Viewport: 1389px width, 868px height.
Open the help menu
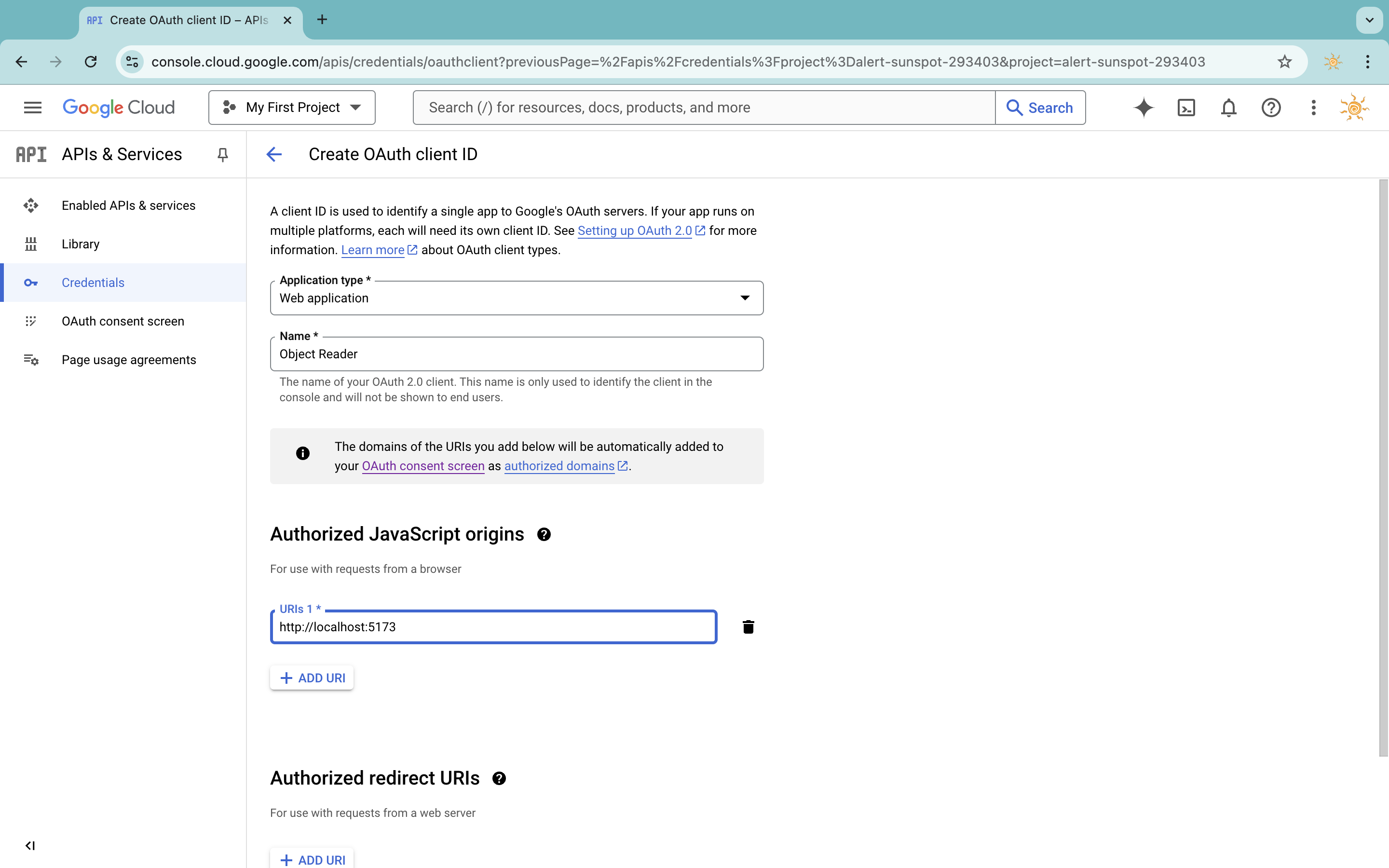[x=1271, y=108]
